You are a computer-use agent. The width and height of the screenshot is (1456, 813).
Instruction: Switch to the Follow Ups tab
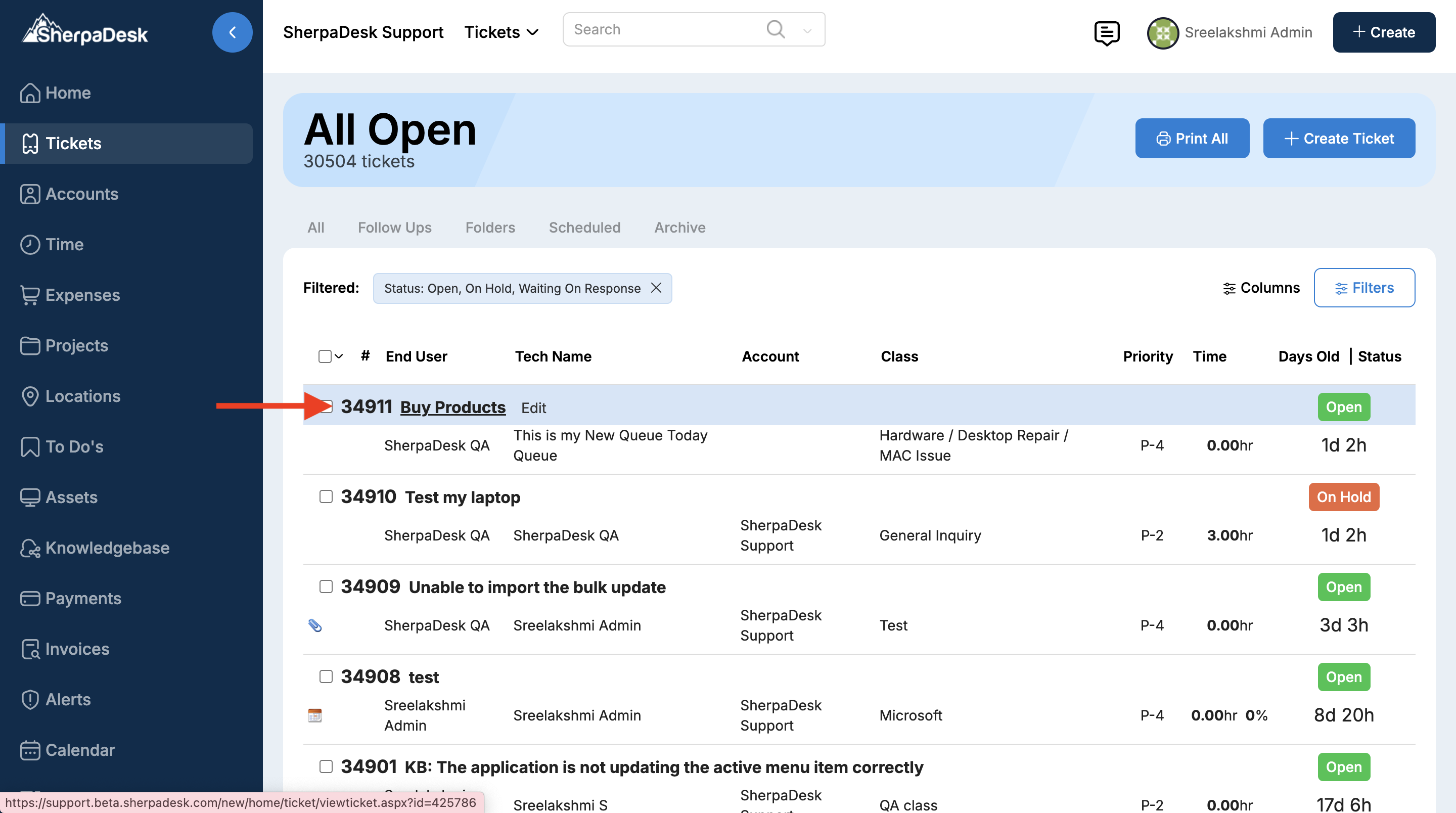click(394, 228)
